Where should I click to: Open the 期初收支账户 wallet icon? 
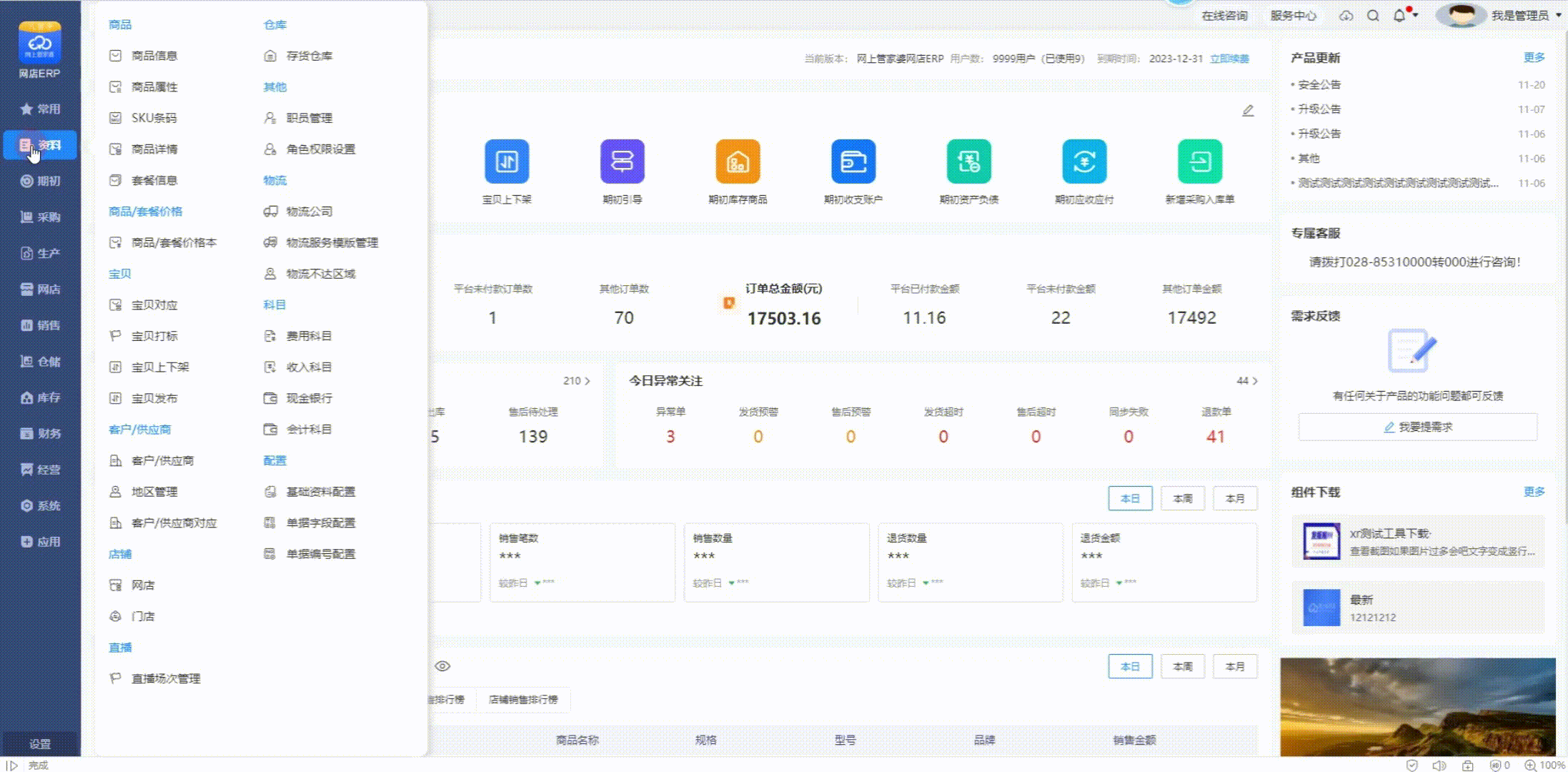(x=853, y=162)
